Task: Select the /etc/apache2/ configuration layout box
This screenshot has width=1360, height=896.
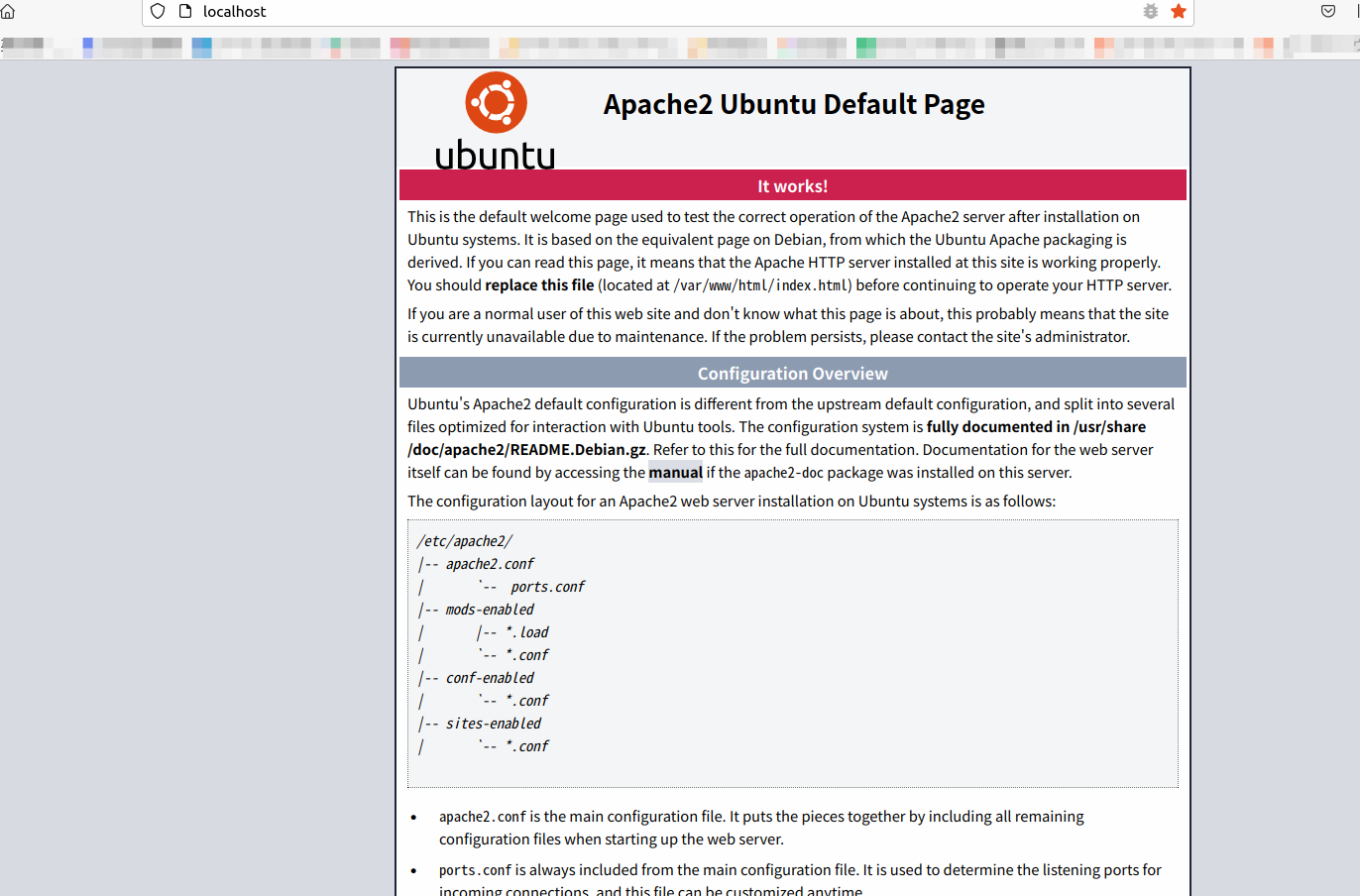Action: coord(792,652)
